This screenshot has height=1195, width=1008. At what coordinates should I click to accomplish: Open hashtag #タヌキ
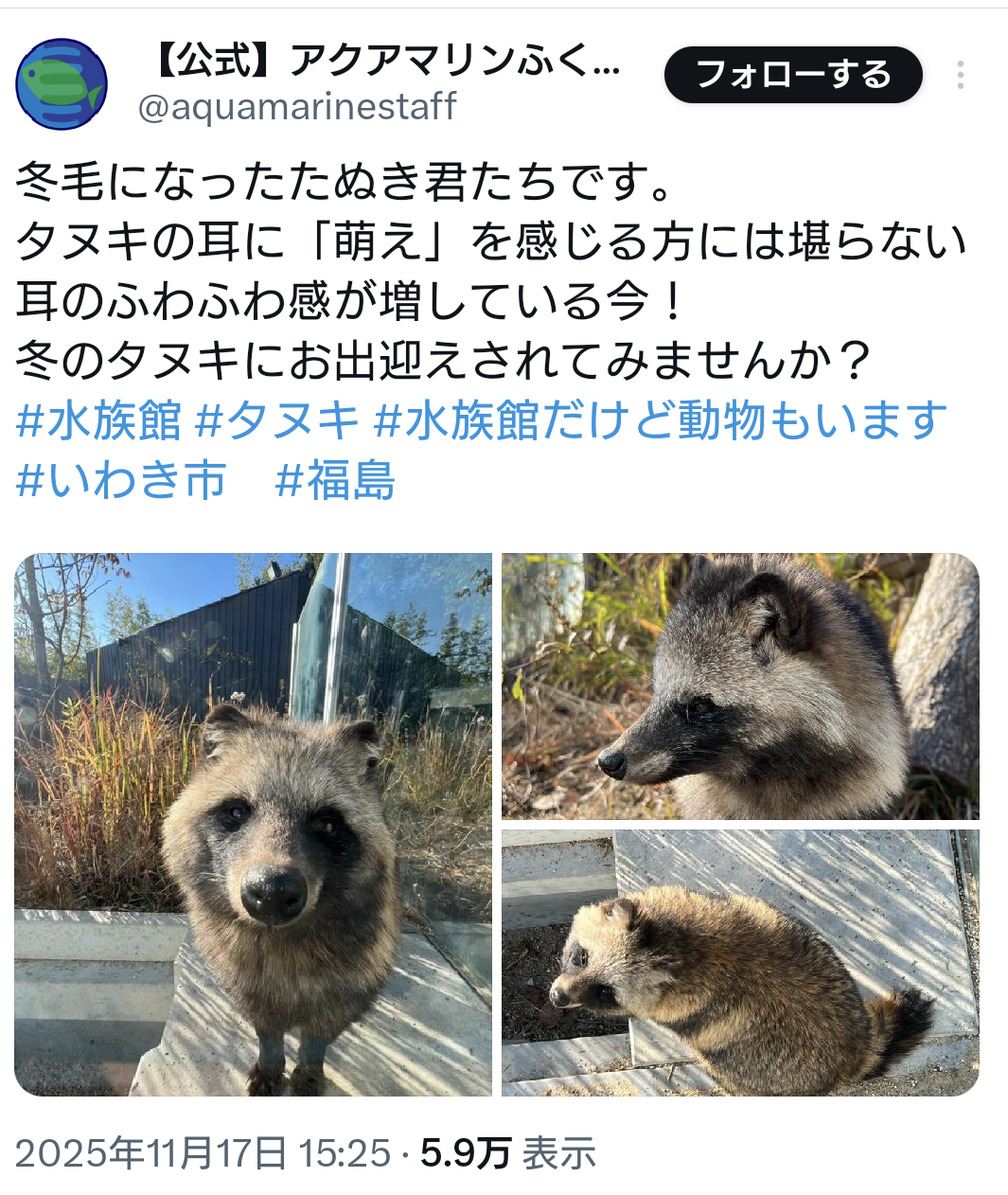(x=277, y=420)
